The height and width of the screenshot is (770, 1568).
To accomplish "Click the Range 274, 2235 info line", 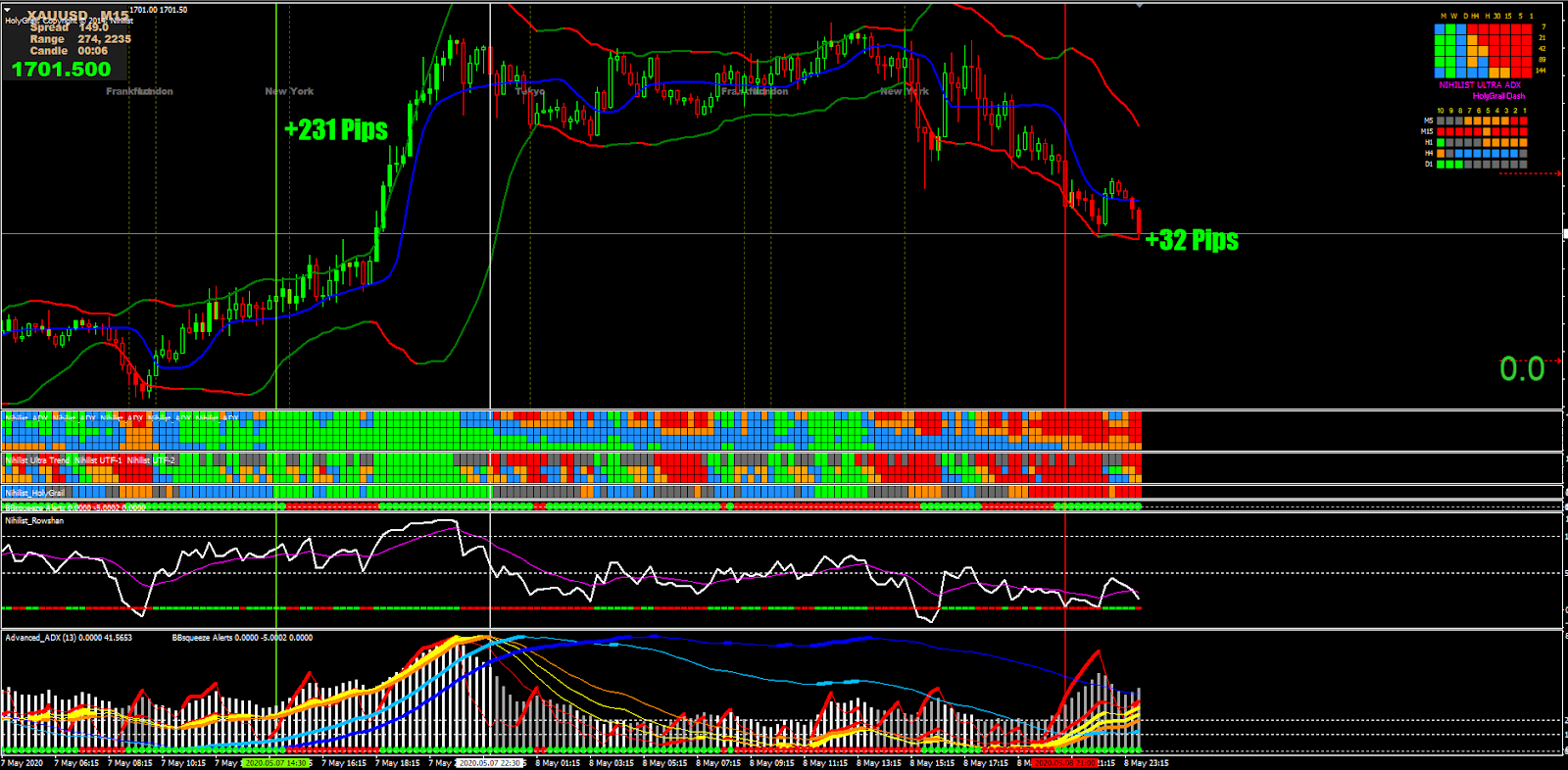I will pyautogui.click(x=80, y=39).
